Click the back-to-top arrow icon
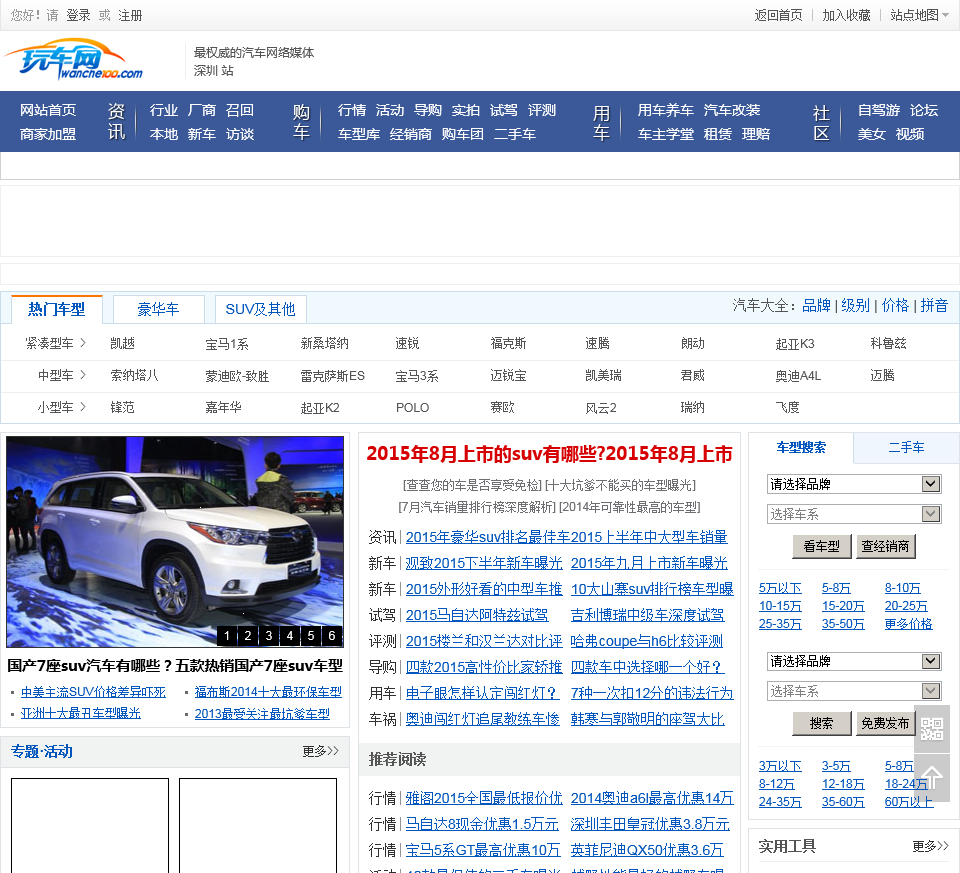The width and height of the screenshot is (960, 873). point(932,777)
